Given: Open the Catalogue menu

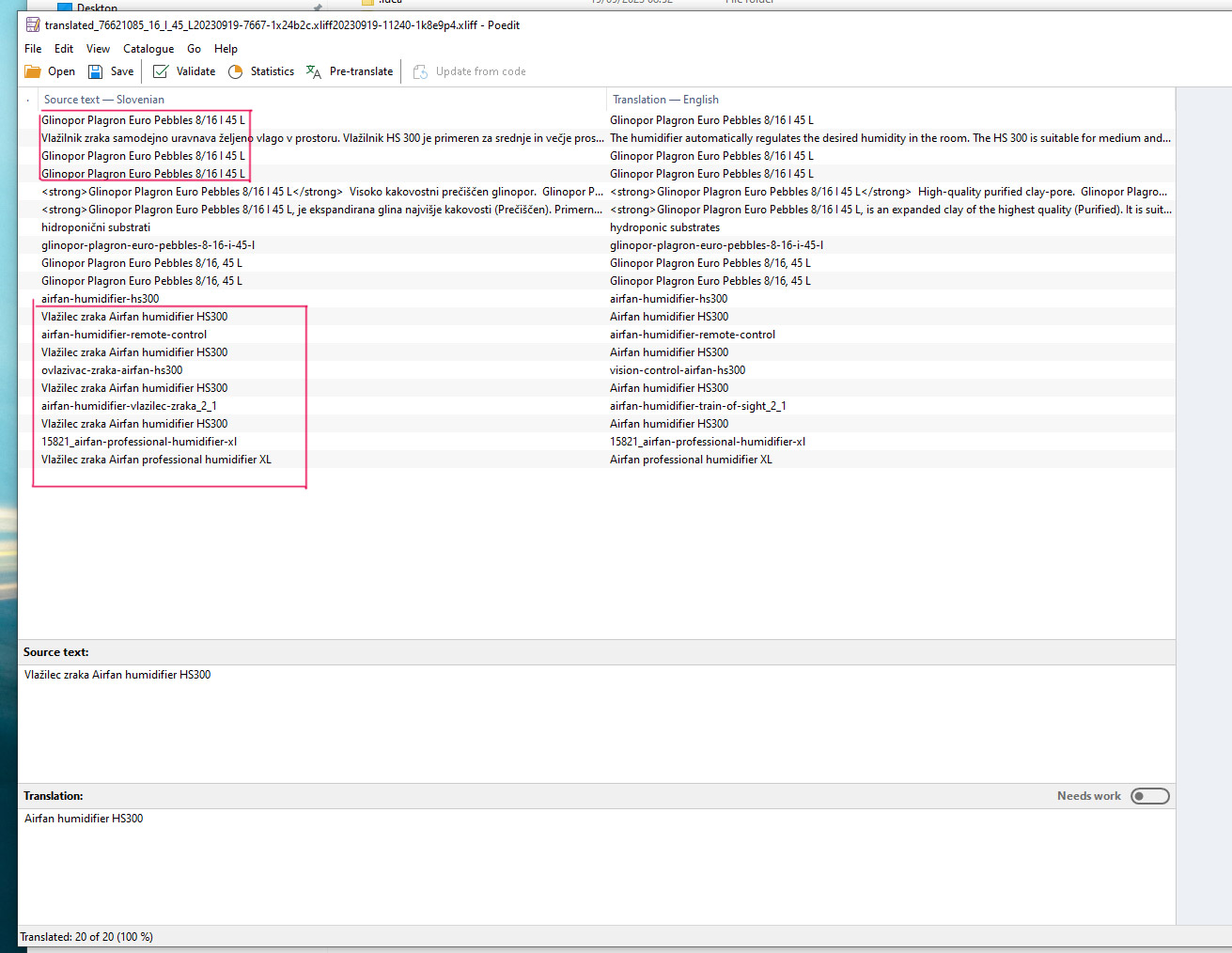Looking at the screenshot, I should (x=148, y=49).
